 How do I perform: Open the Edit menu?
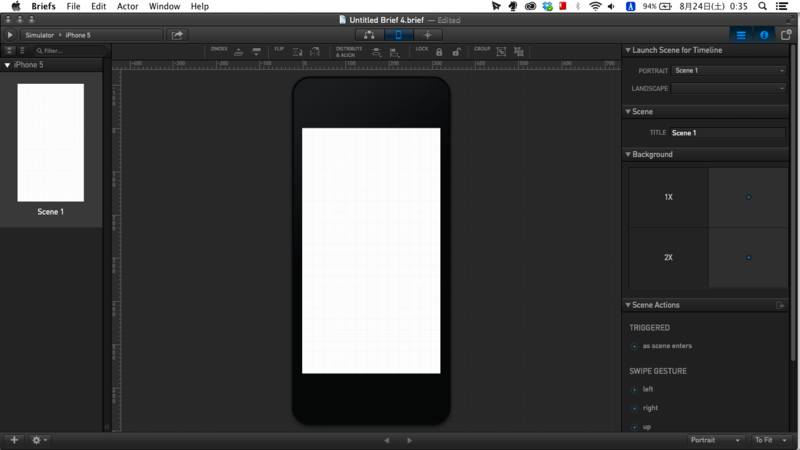coord(98,6)
